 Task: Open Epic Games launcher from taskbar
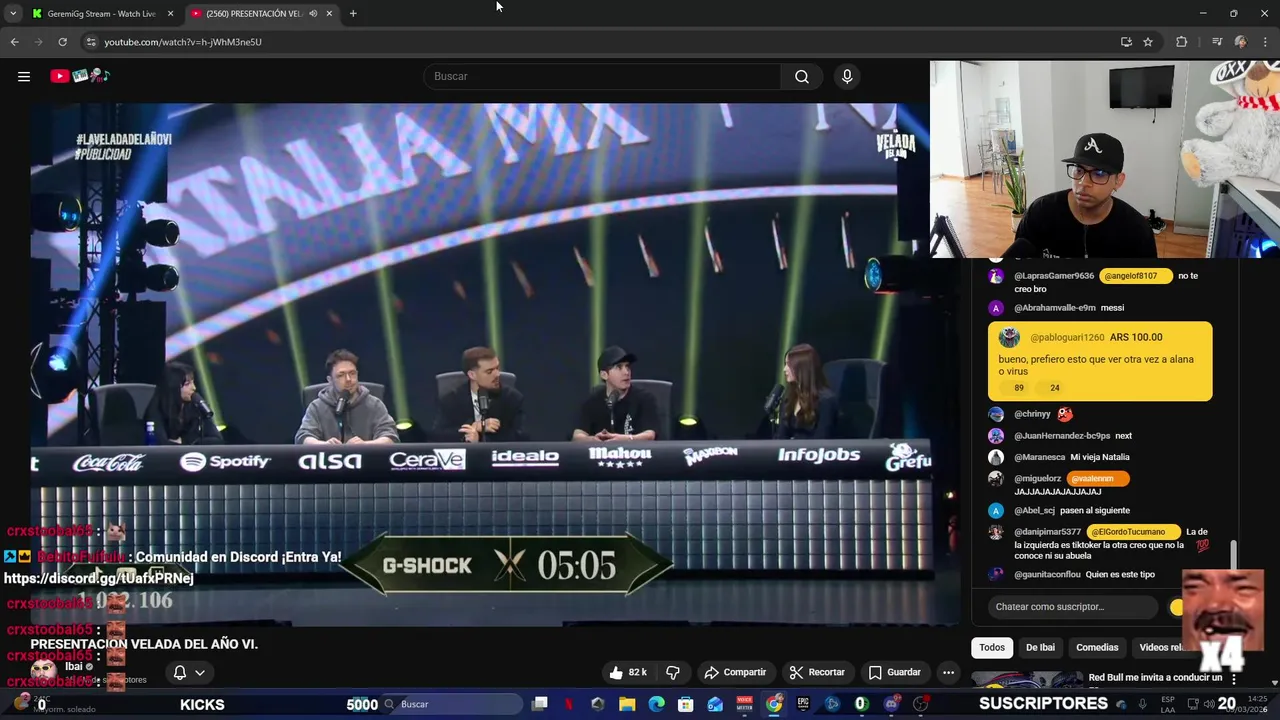[803, 704]
